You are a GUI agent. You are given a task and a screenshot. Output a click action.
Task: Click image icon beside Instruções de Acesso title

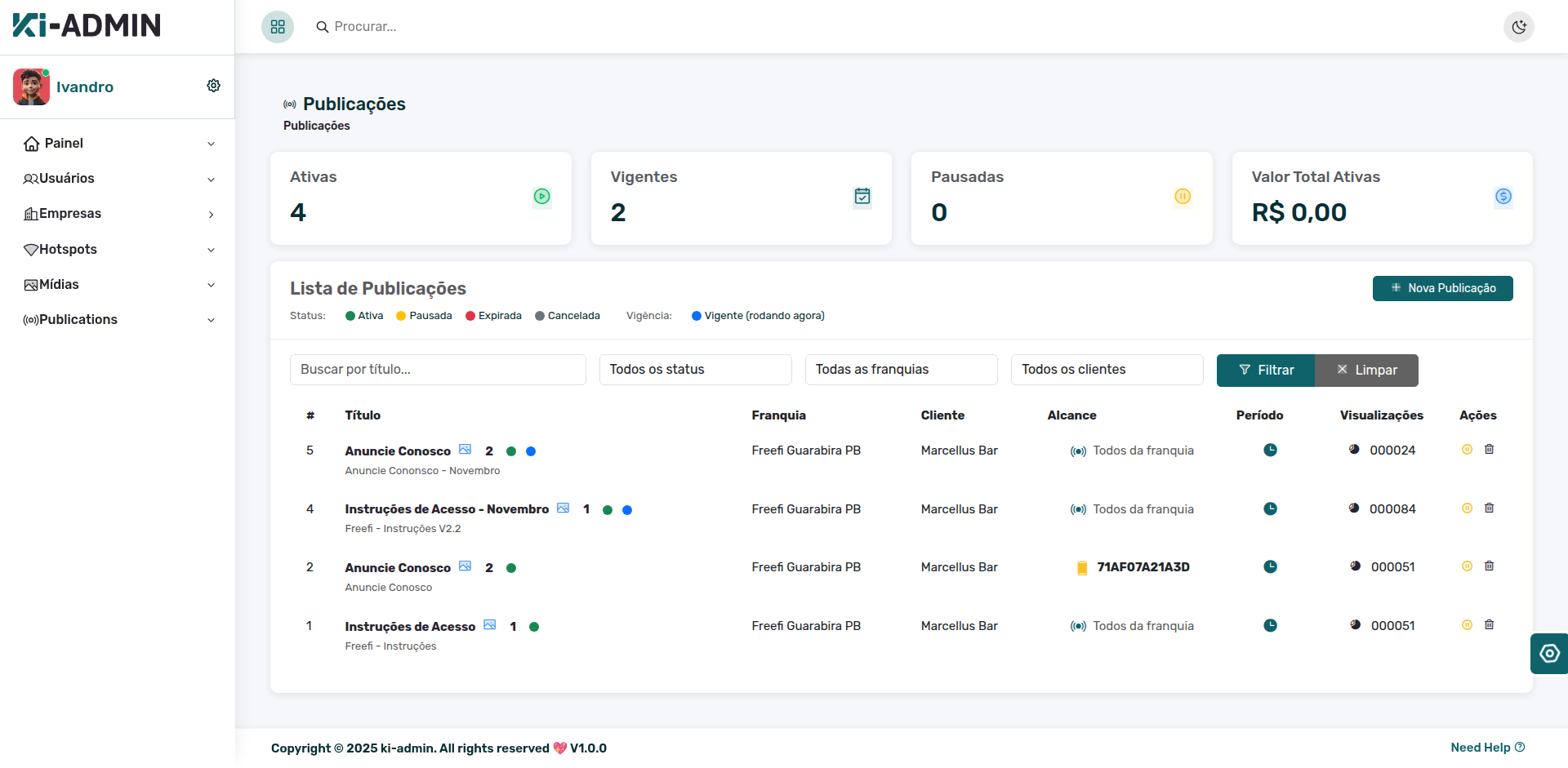click(x=490, y=625)
